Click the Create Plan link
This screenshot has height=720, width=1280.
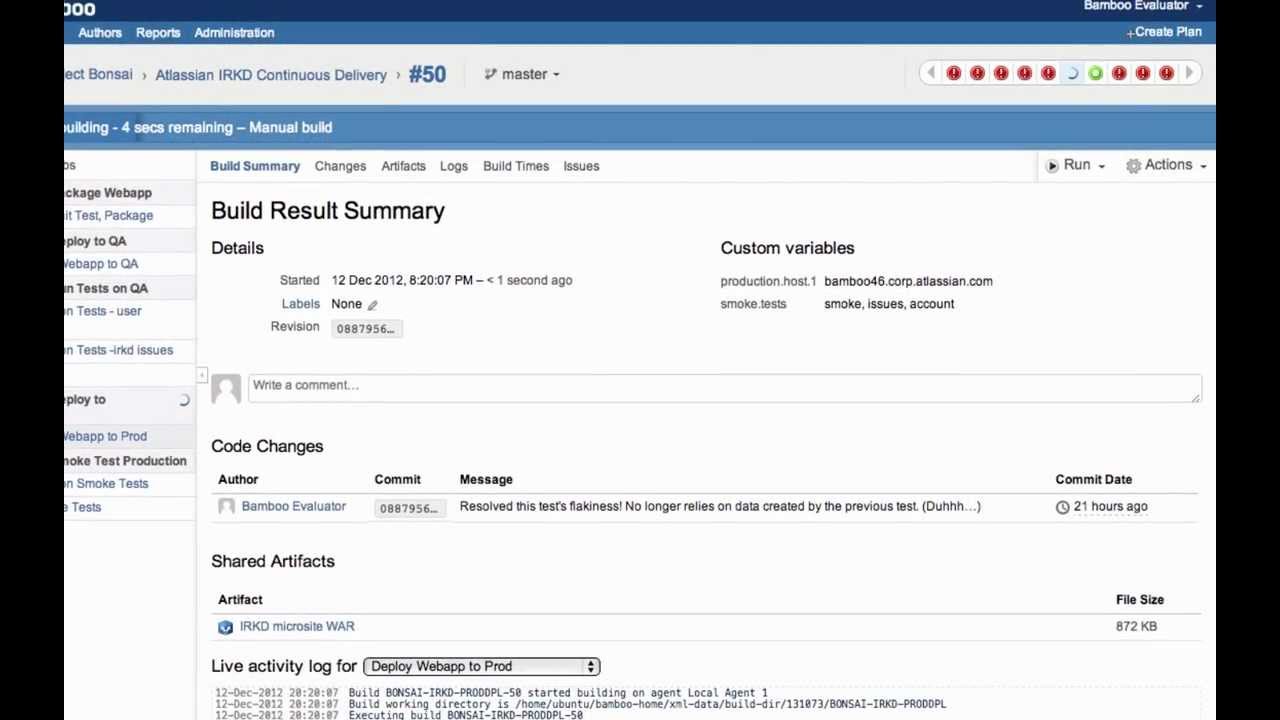[x=1164, y=32]
